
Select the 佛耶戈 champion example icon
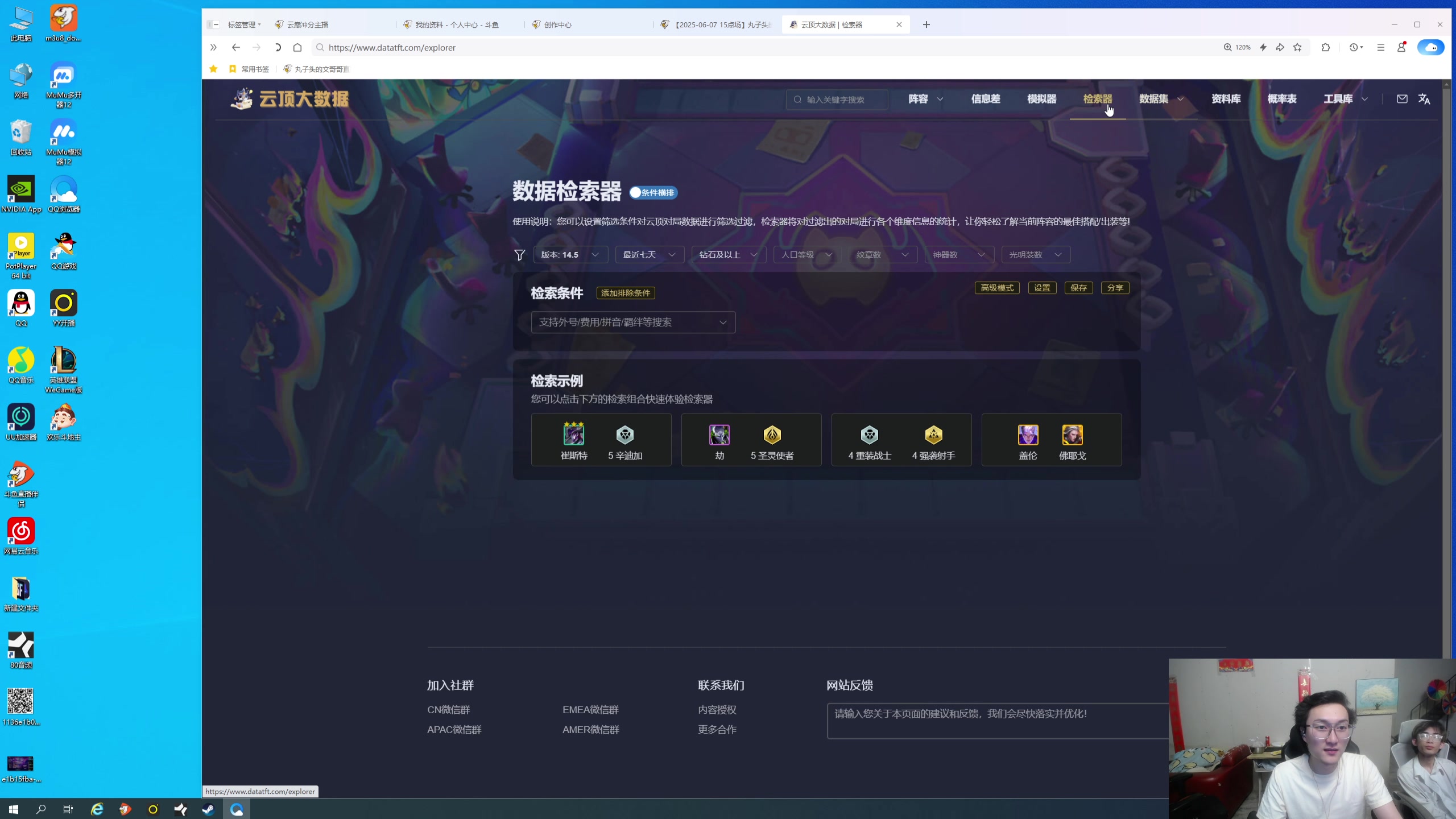pos(1072,435)
